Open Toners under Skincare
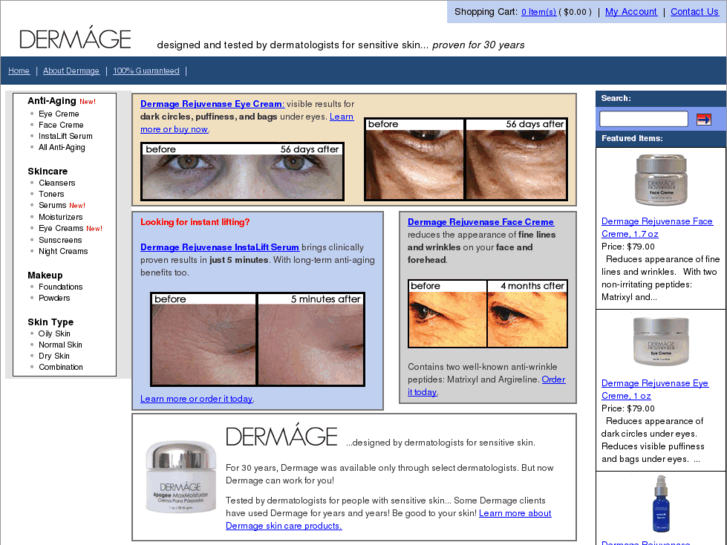This screenshot has width=727, height=545. (x=51, y=194)
